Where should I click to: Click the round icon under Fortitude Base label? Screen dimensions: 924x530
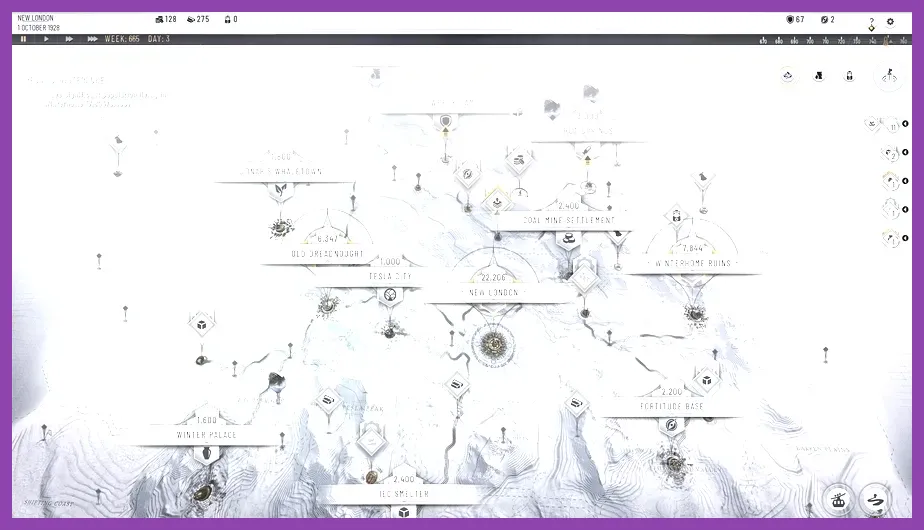(671, 424)
